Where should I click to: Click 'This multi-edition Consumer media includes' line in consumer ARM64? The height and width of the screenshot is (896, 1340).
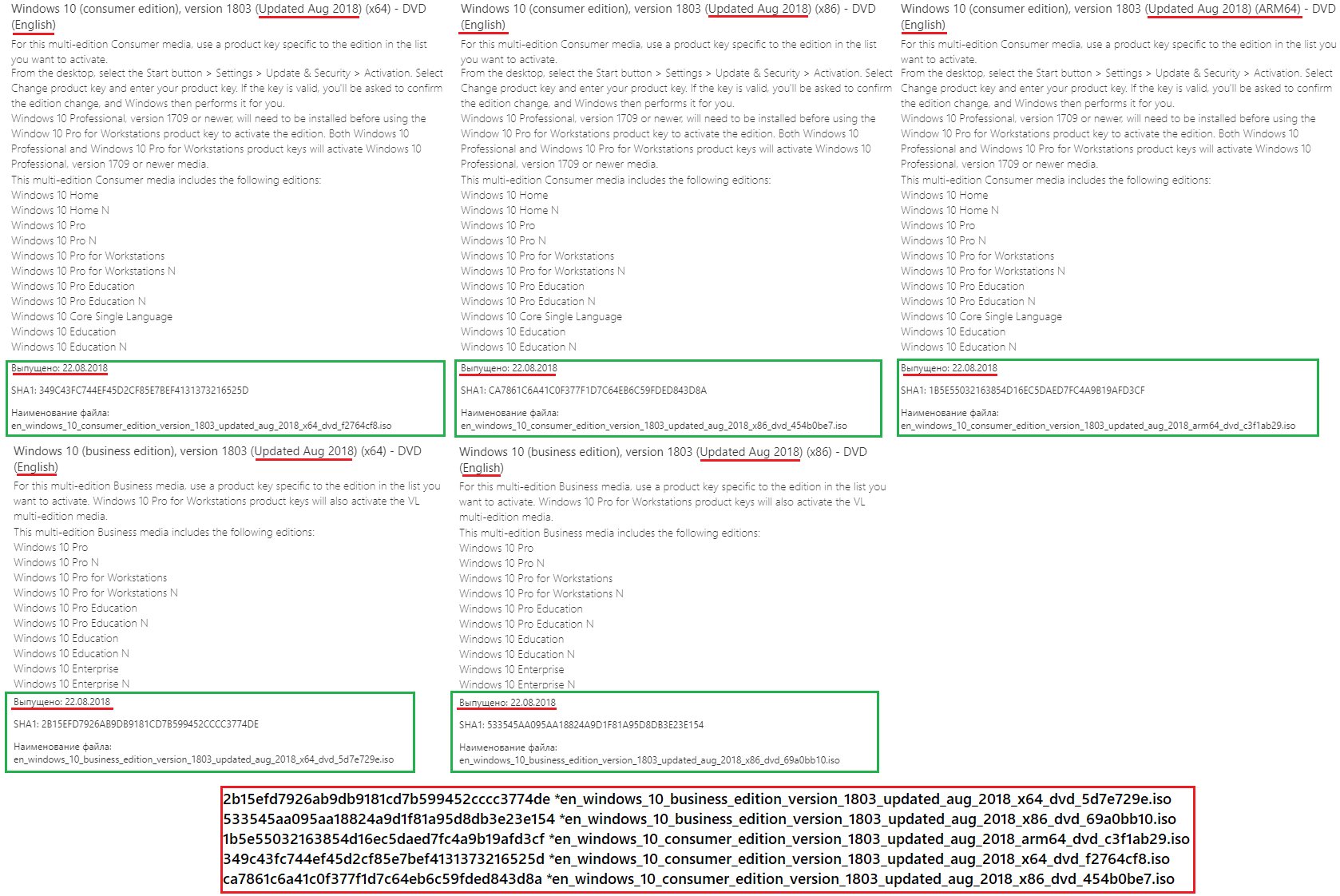tap(1056, 180)
